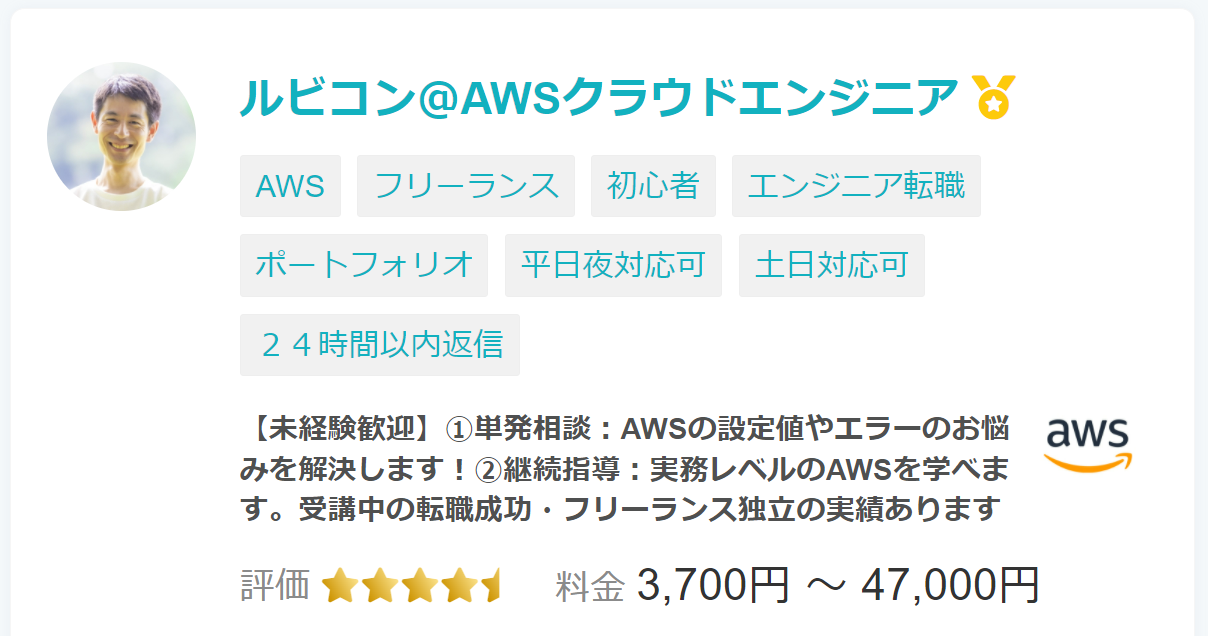Click the 3,700円 minimum price
The image size is (1208, 636).
coord(713,586)
